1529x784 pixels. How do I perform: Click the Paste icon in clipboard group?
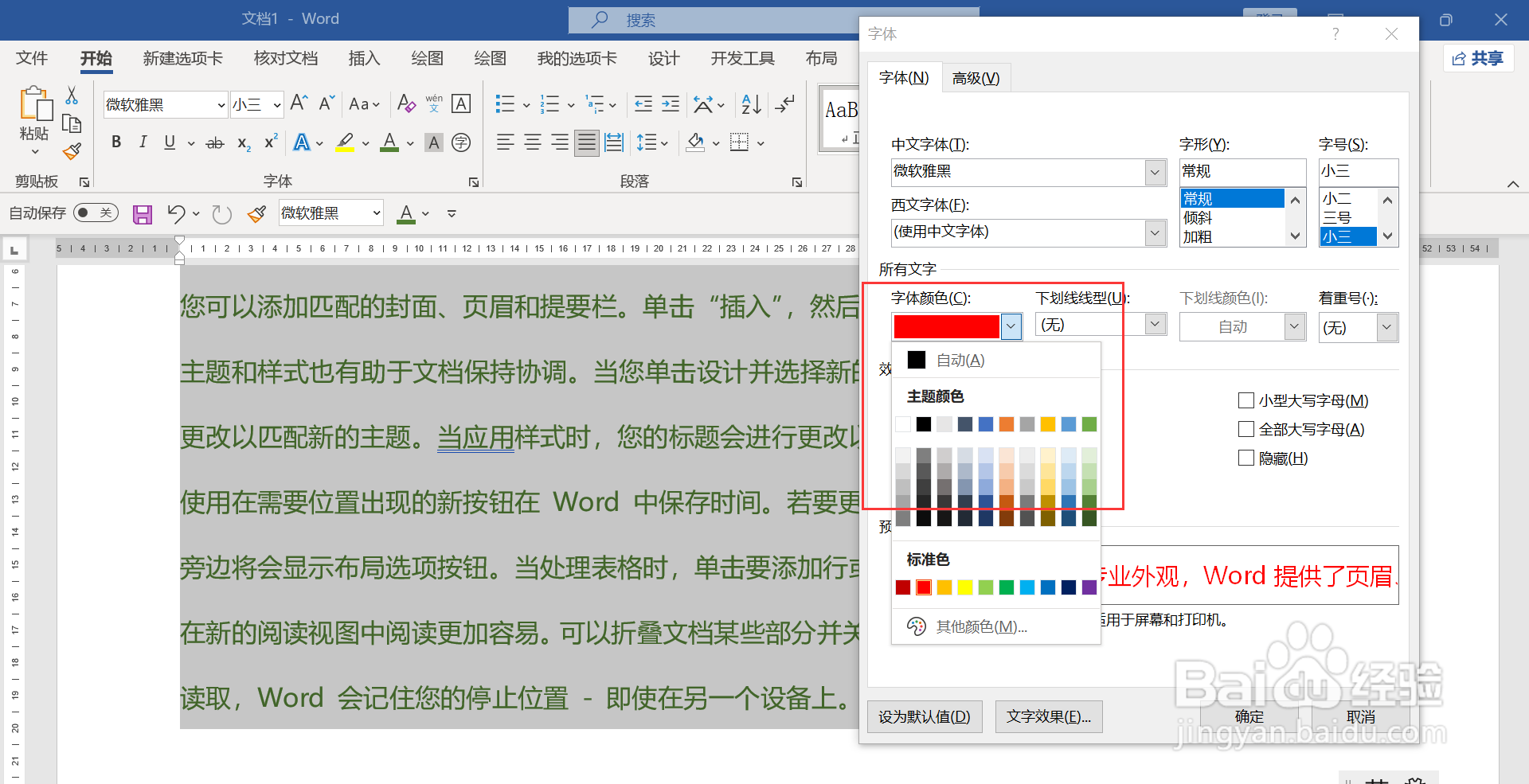pyautogui.click(x=35, y=104)
